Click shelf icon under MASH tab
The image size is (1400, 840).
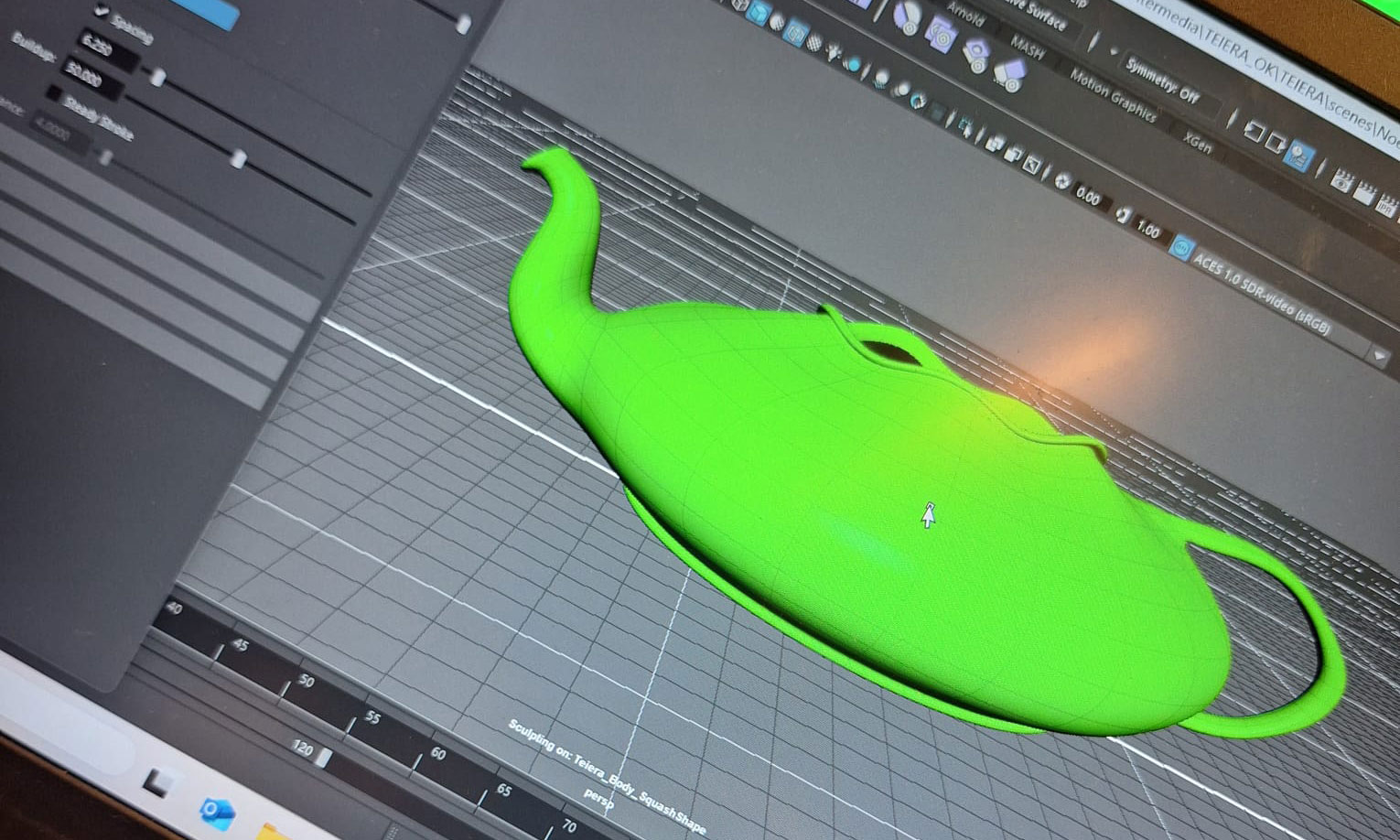pos(1010,75)
